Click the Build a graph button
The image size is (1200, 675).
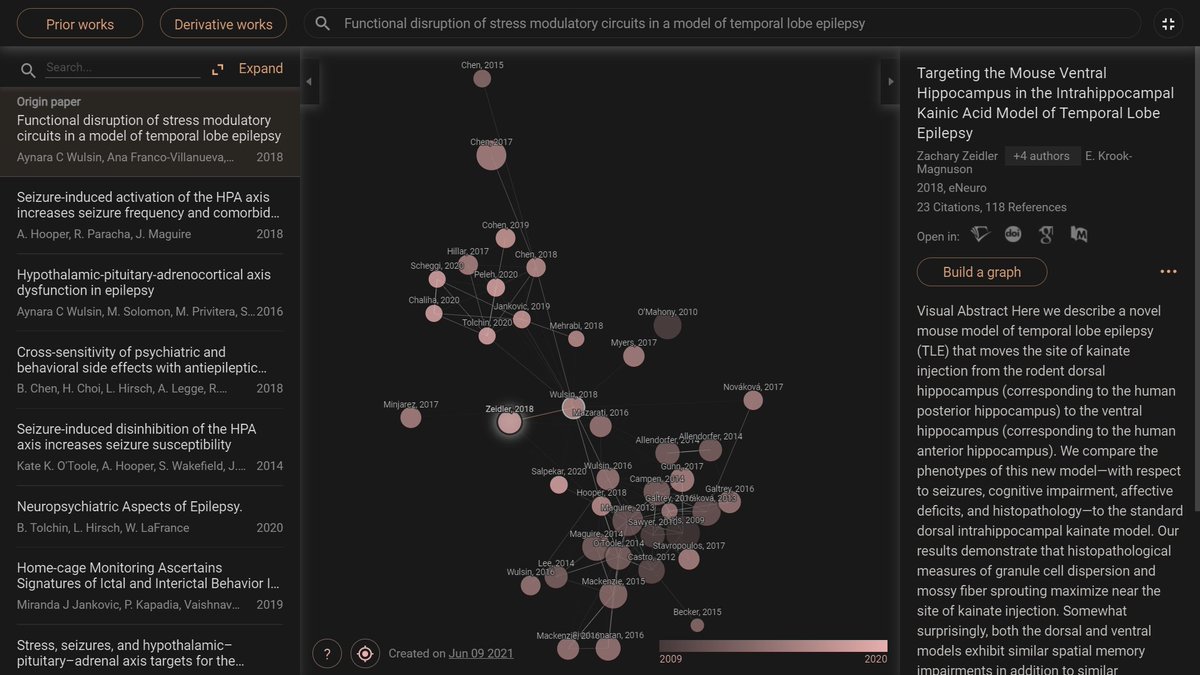pos(982,271)
